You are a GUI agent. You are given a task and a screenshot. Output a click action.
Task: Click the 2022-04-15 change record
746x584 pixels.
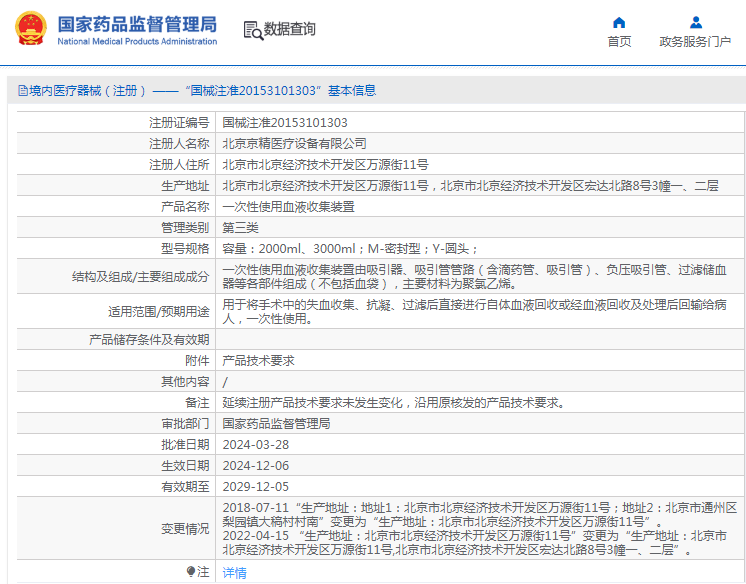[x=474, y=543]
